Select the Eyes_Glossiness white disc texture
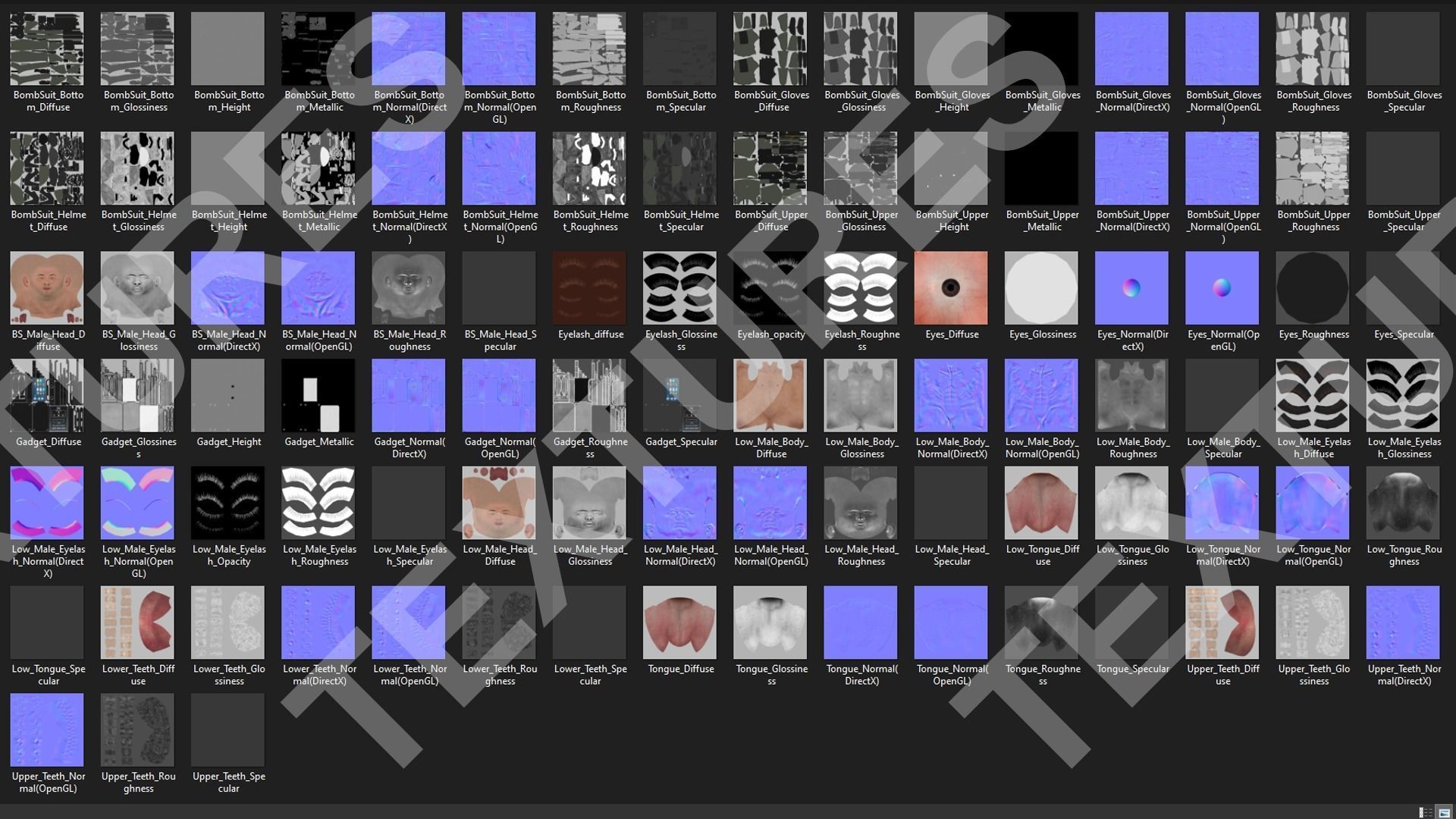This screenshot has width=1456, height=819. (x=1041, y=288)
